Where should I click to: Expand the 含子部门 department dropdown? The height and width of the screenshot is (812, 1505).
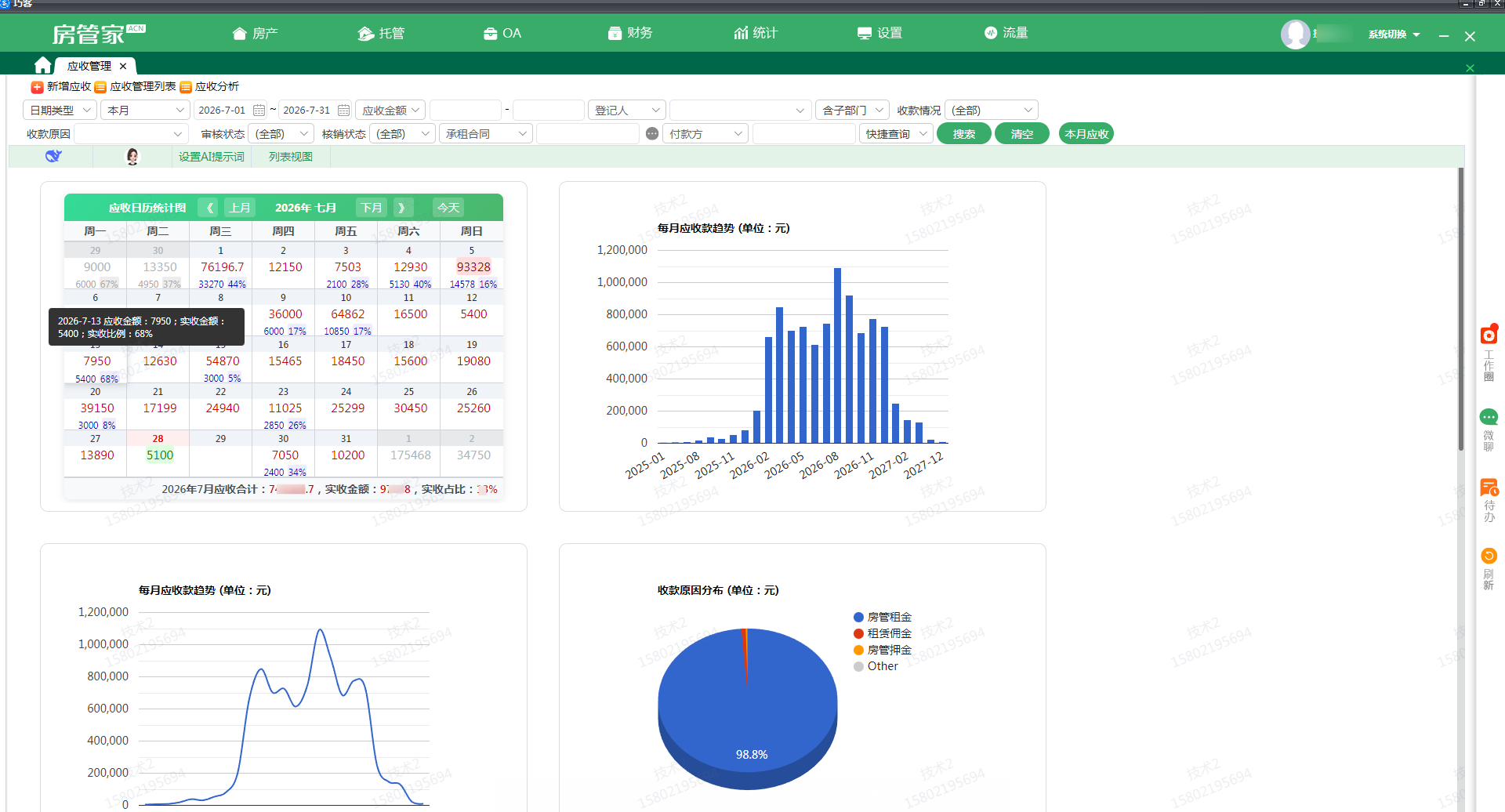point(851,111)
